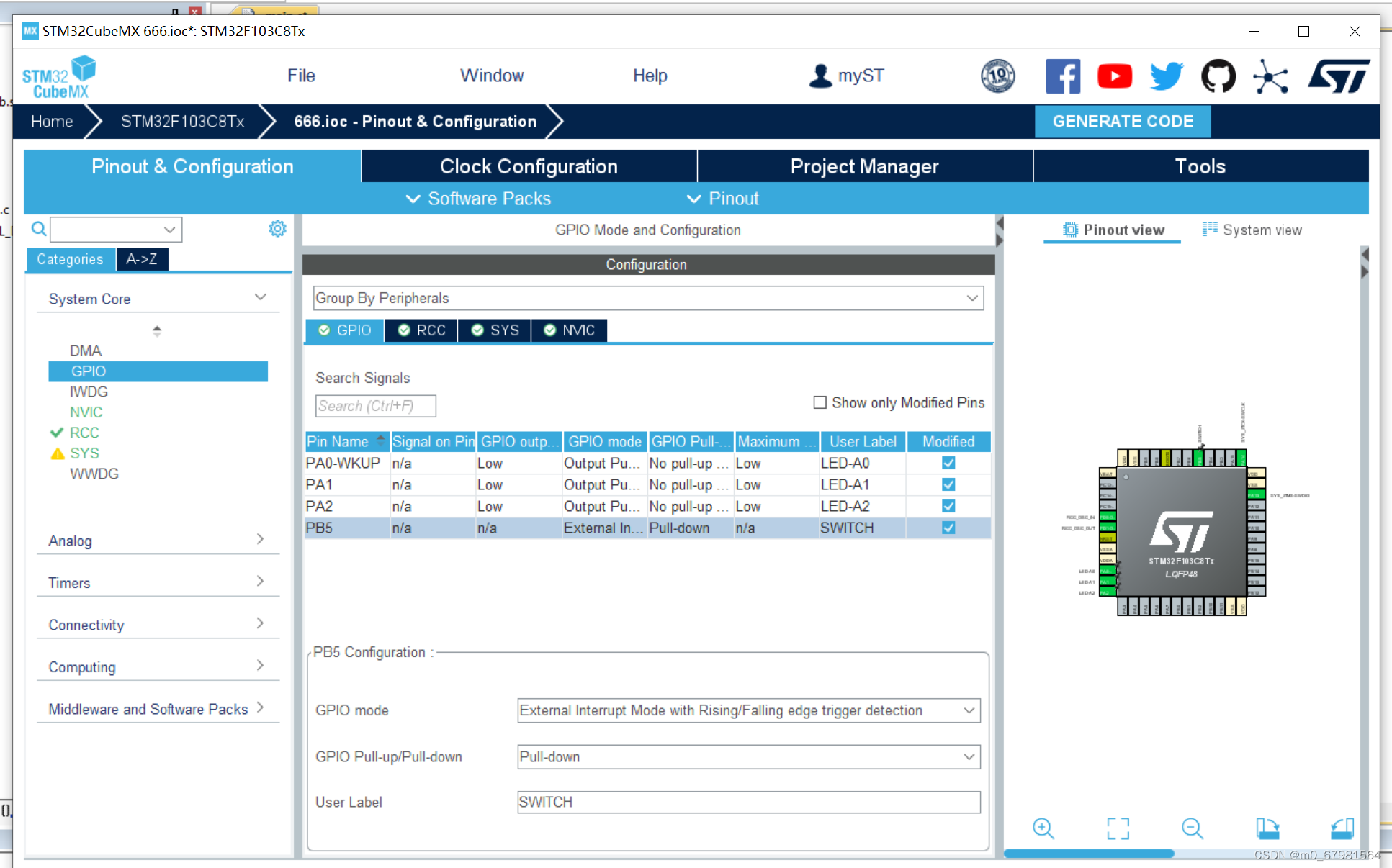Open the myST account icon

coord(820,76)
